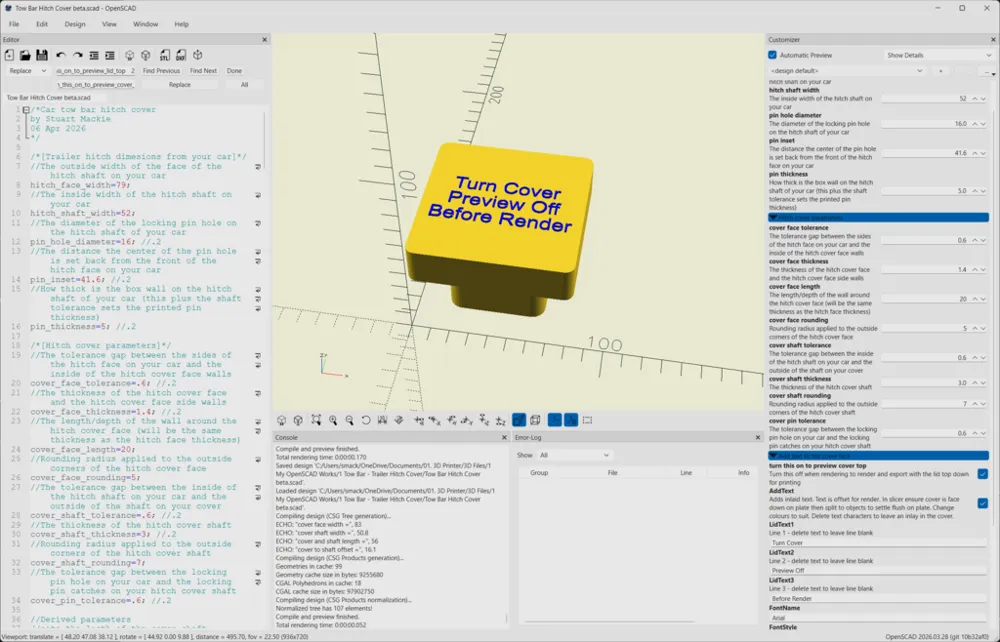Click the Reset View circular arrow icon
Image resolution: width=1000 pixels, height=642 pixels.
pyautogui.click(x=365, y=420)
